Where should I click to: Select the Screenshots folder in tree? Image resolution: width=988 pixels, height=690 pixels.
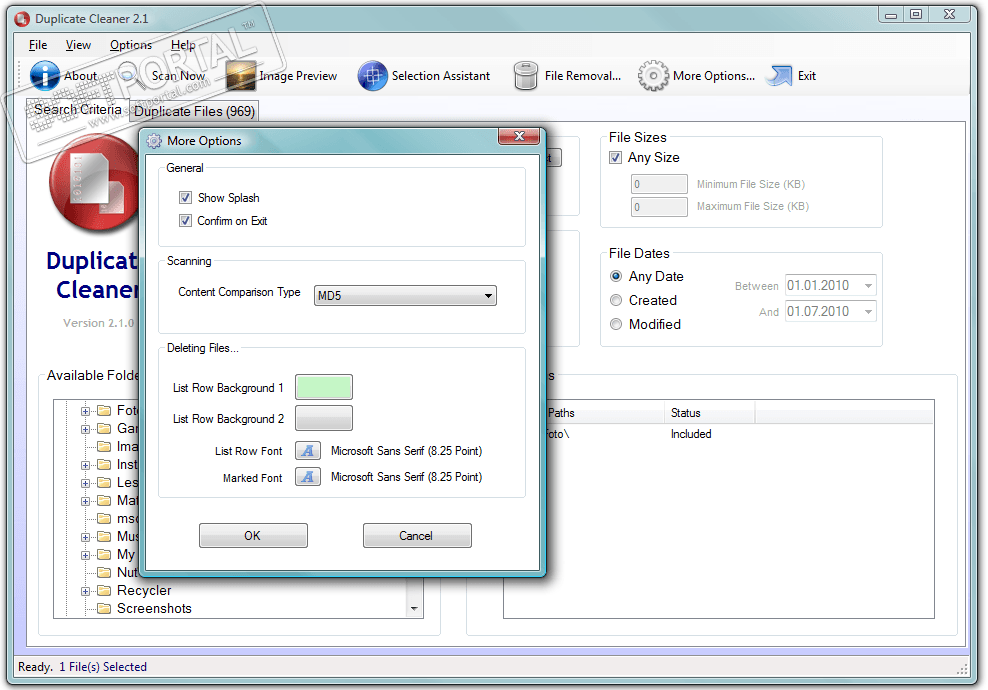(x=154, y=608)
